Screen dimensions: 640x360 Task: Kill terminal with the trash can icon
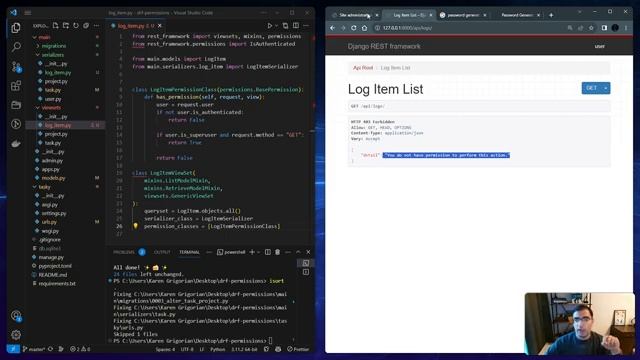pyautogui.click(x=278, y=252)
